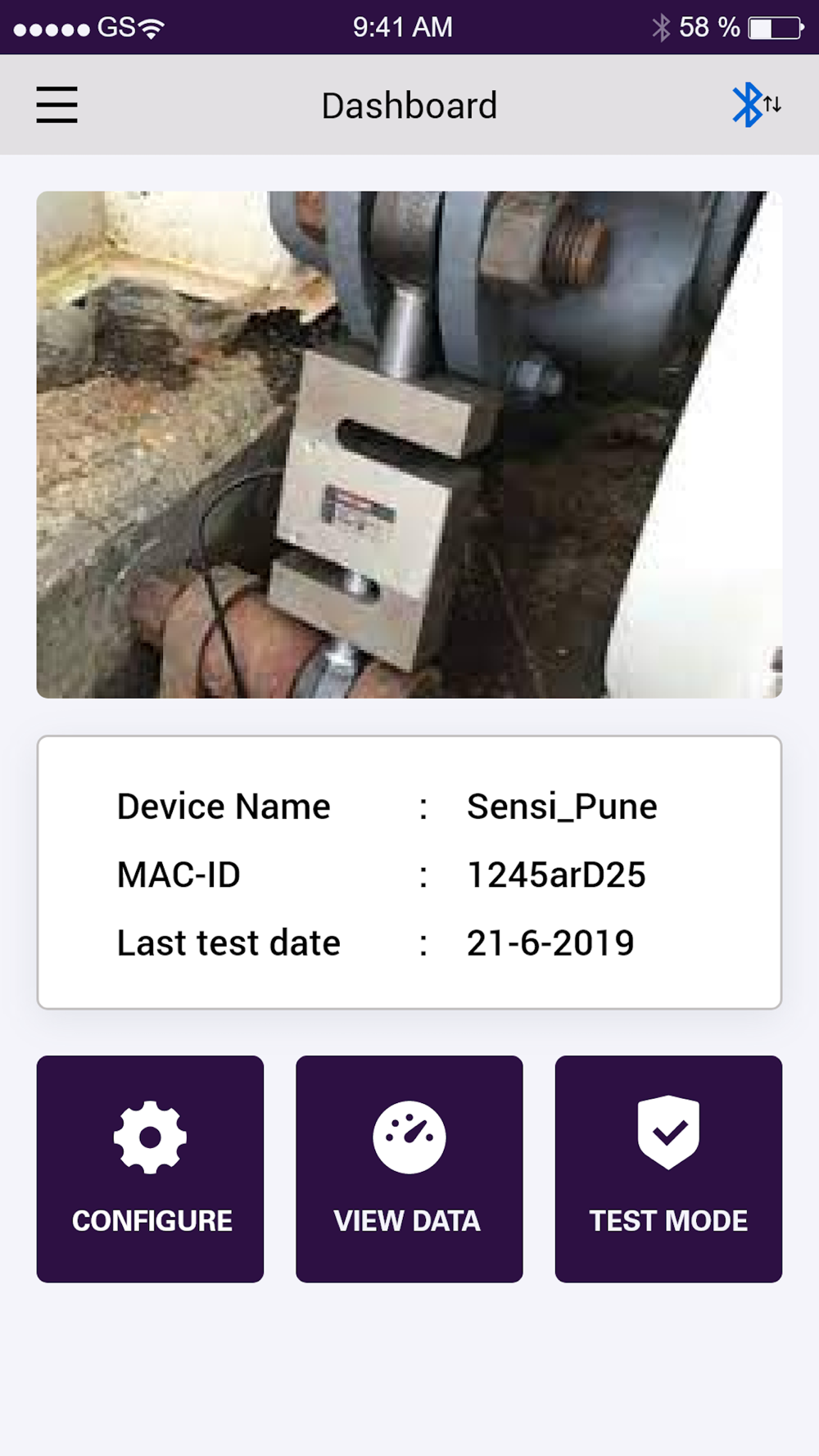Tap the TEST MODE label

point(668,1221)
